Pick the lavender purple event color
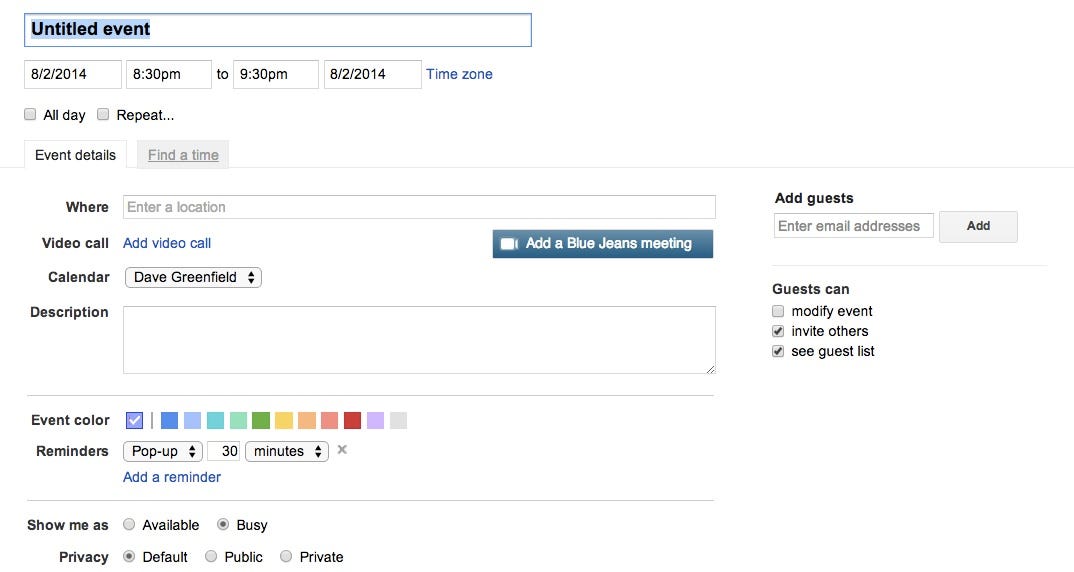1074x572 pixels. [x=375, y=420]
